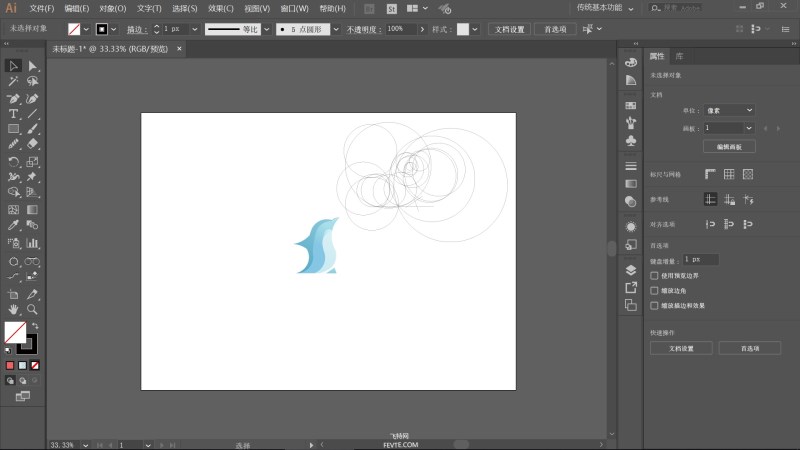Image resolution: width=800 pixels, height=450 pixels.
Task: Open the Artboards panel icon
Action: point(631,305)
